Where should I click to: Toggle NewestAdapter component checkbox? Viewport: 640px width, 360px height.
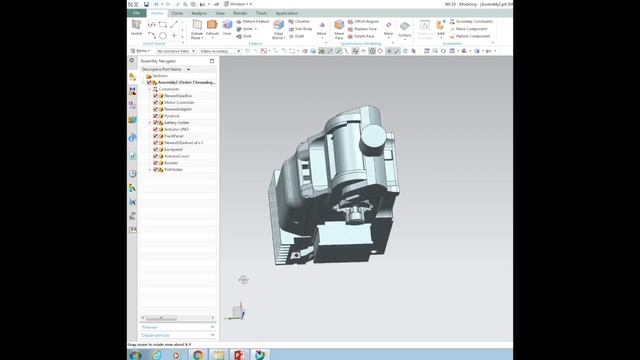click(x=155, y=109)
